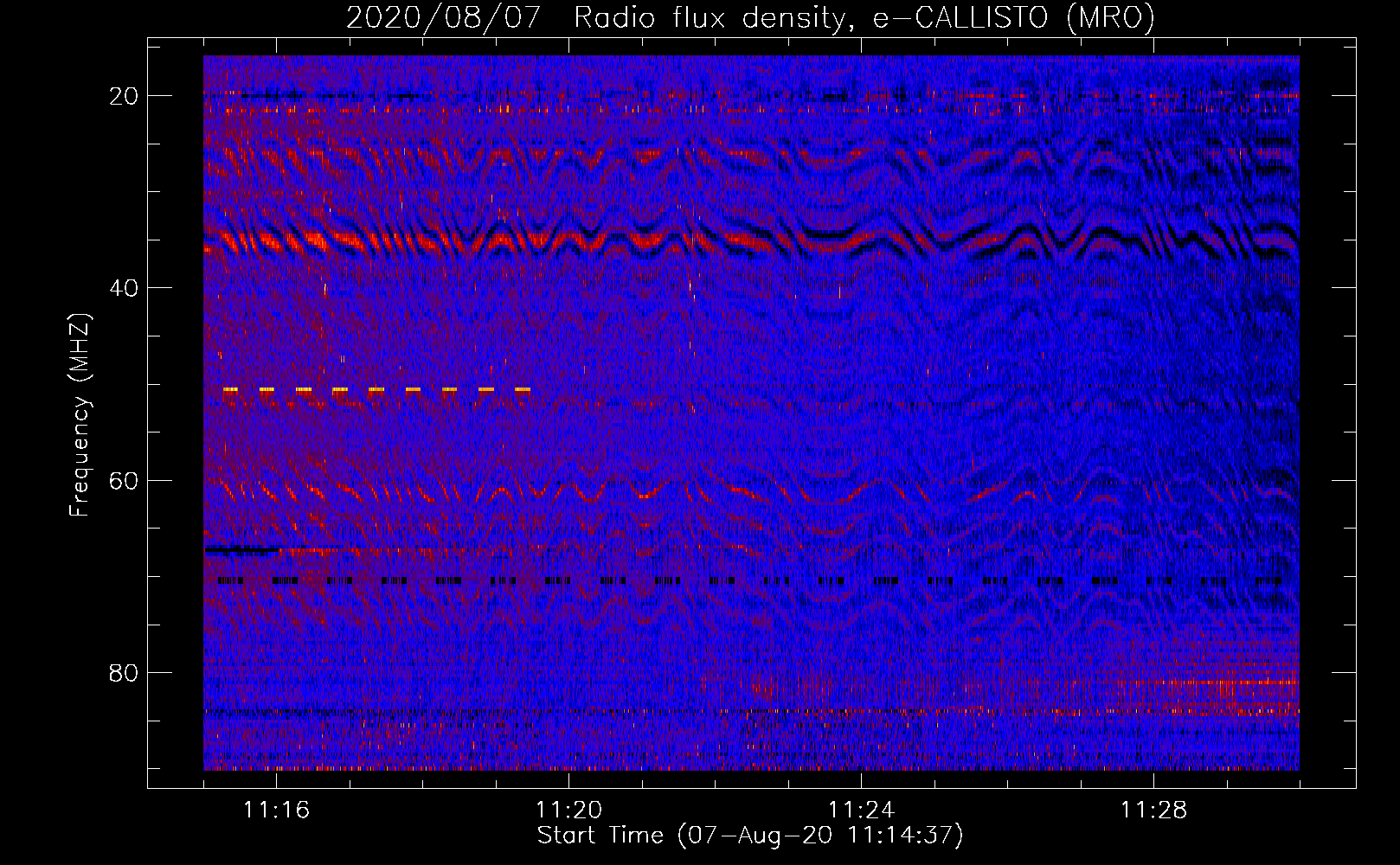Click the plot title "Radio flux density, e-CALLISTO (MRO)"
This screenshot has width=1400, height=865.
864,17
